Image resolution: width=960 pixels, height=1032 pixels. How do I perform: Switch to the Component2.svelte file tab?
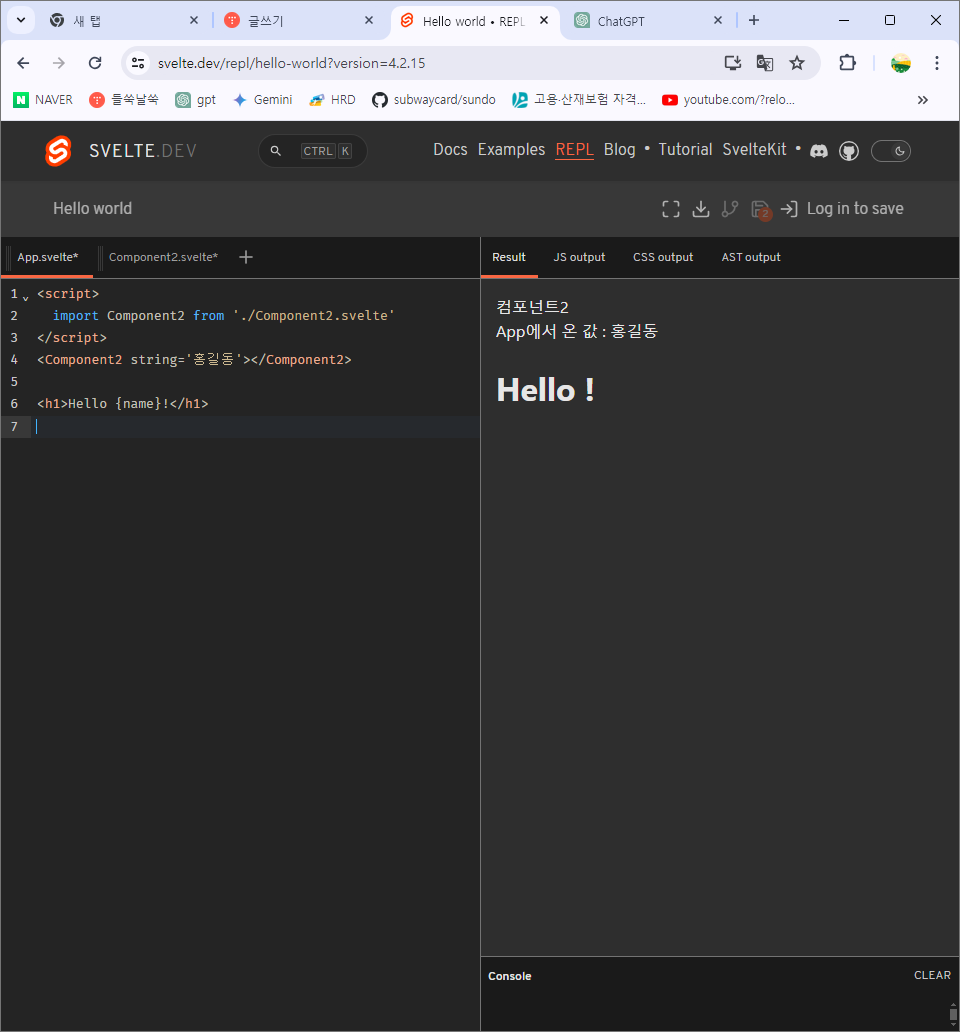[163, 257]
